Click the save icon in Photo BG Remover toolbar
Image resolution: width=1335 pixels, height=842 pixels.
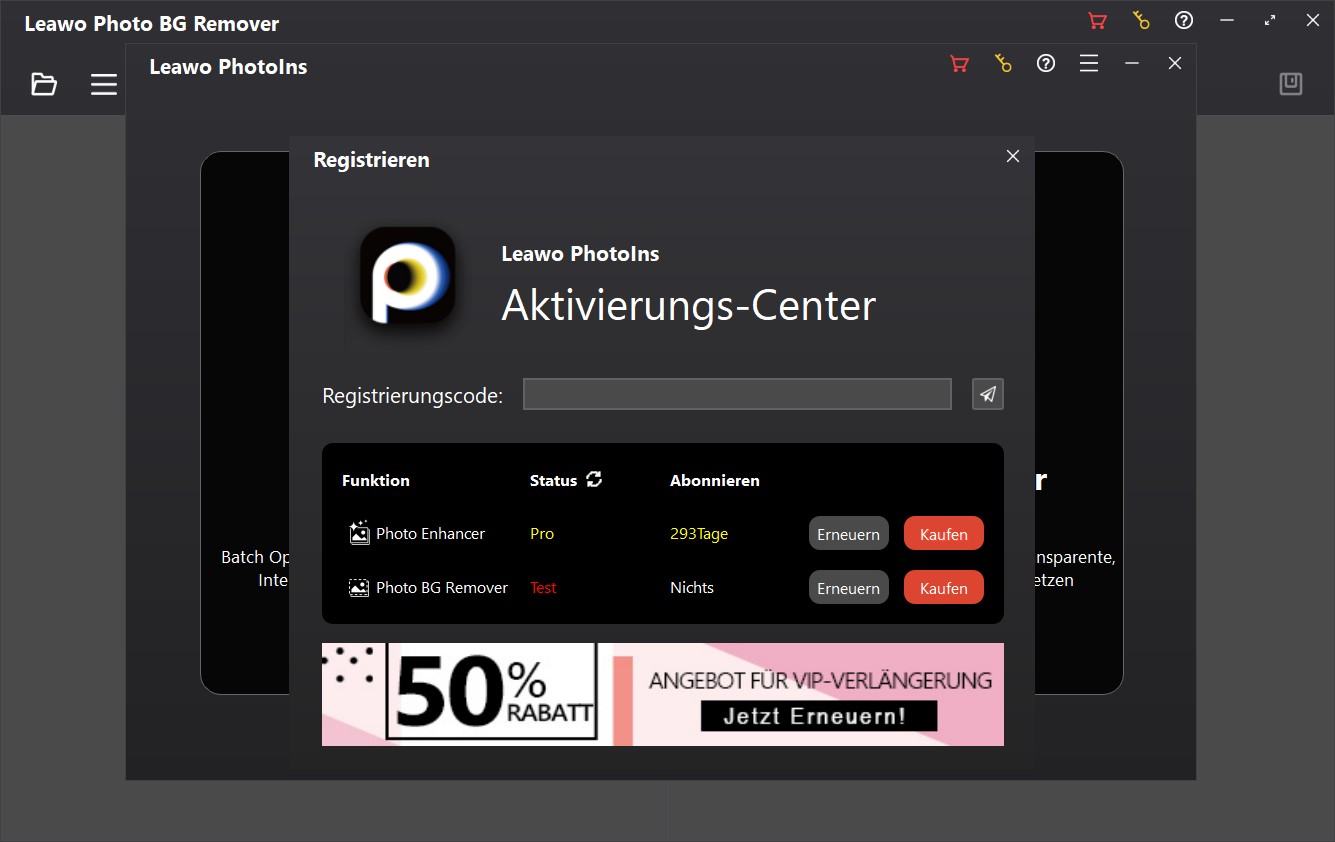(1291, 84)
